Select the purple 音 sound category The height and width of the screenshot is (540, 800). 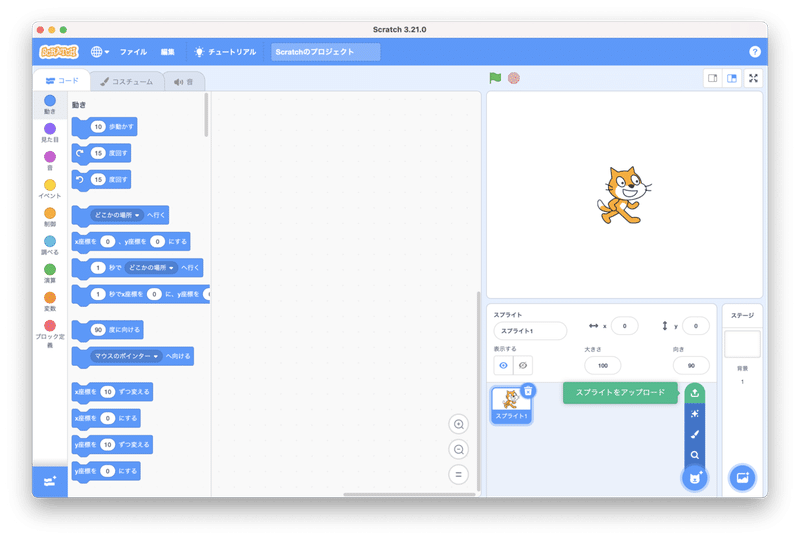pos(50,160)
